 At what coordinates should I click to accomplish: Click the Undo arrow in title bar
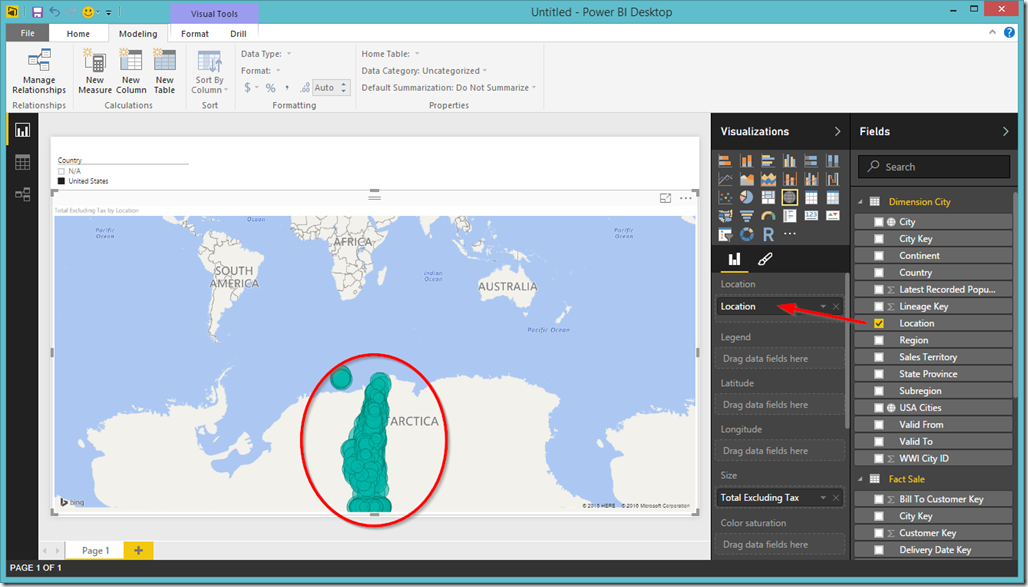(54, 12)
